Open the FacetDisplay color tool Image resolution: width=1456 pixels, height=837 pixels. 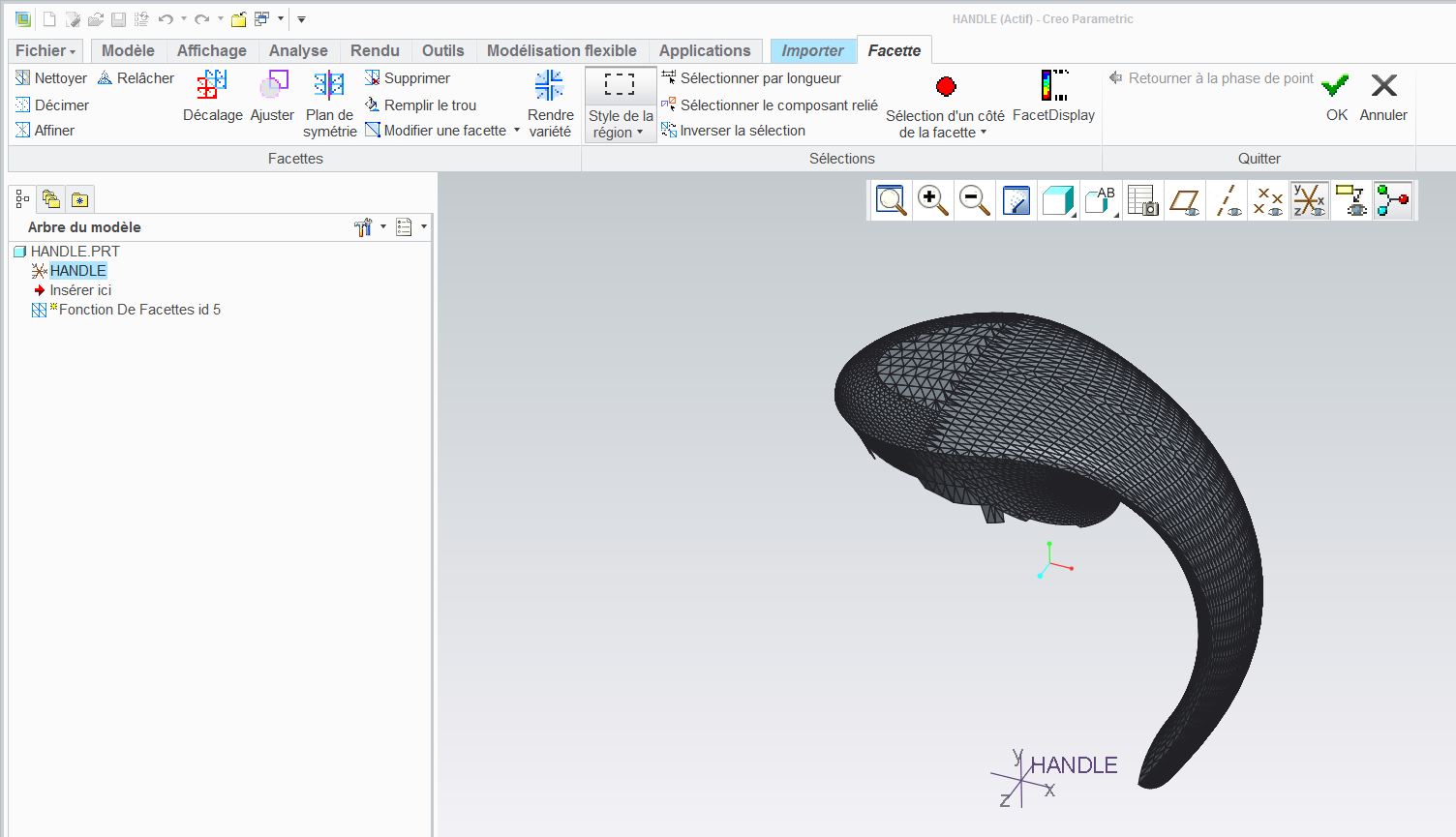(x=1053, y=87)
